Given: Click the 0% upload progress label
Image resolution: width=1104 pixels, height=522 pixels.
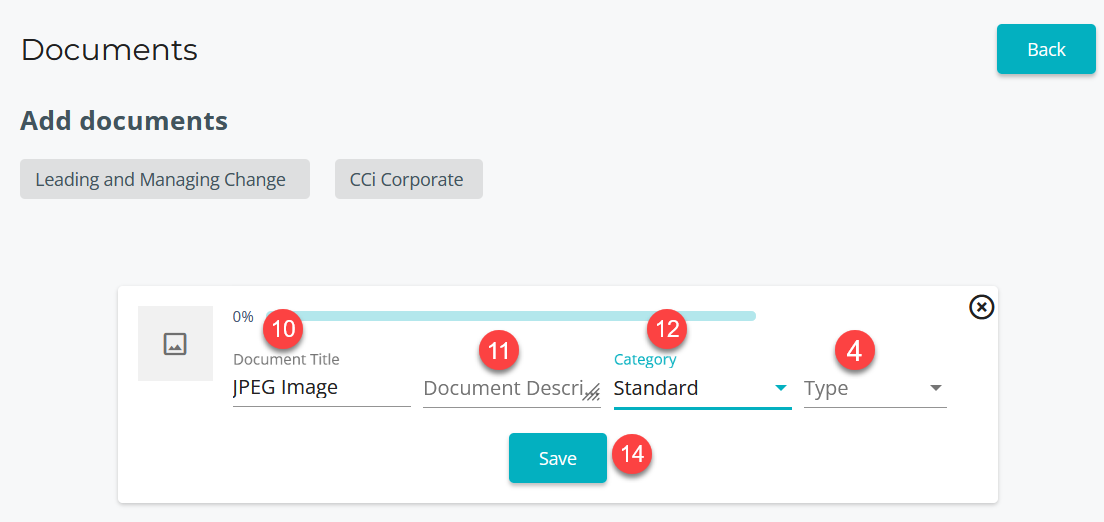Looking at the screenshot, I should pyautogui.click(x=243, y=317).
